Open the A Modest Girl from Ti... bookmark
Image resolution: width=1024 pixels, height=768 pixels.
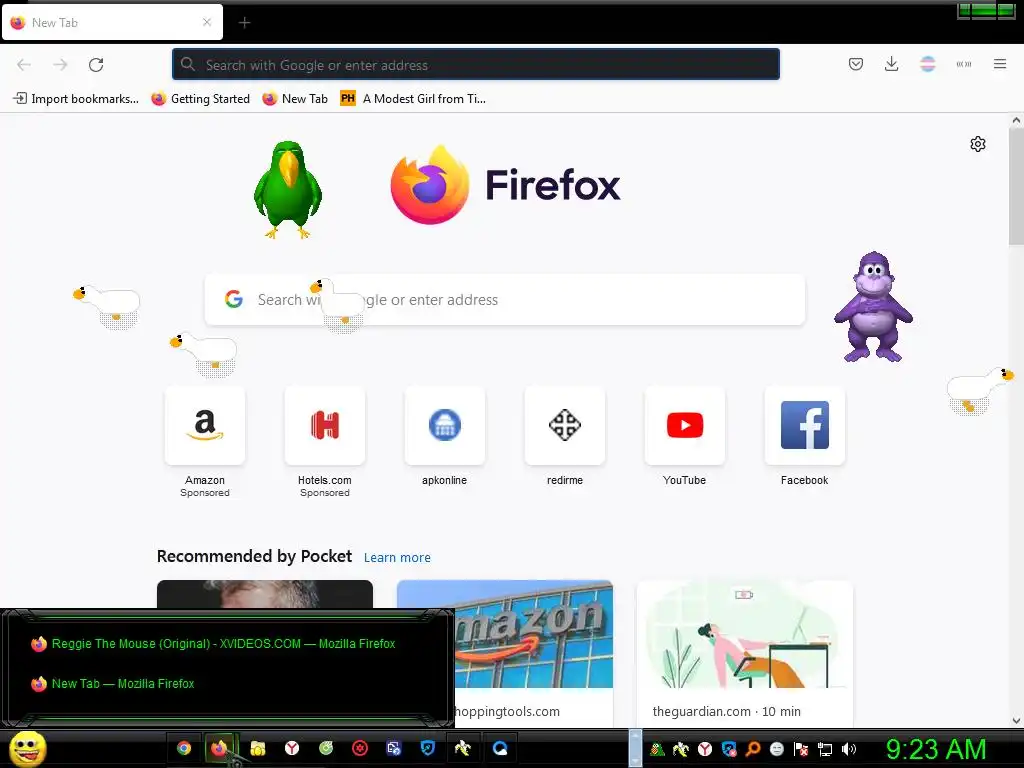413,99
